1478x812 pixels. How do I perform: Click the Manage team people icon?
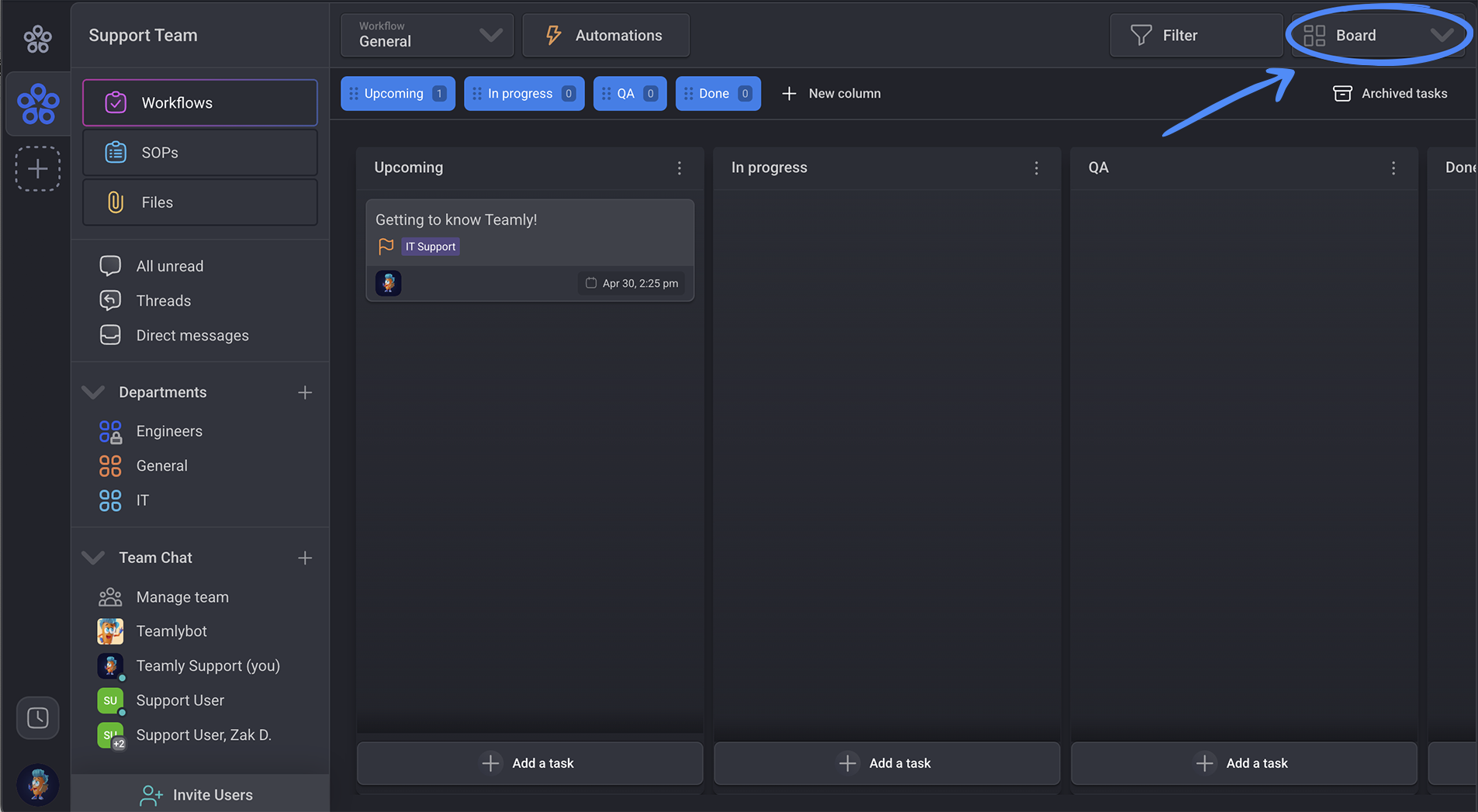(x=110, y=596)
